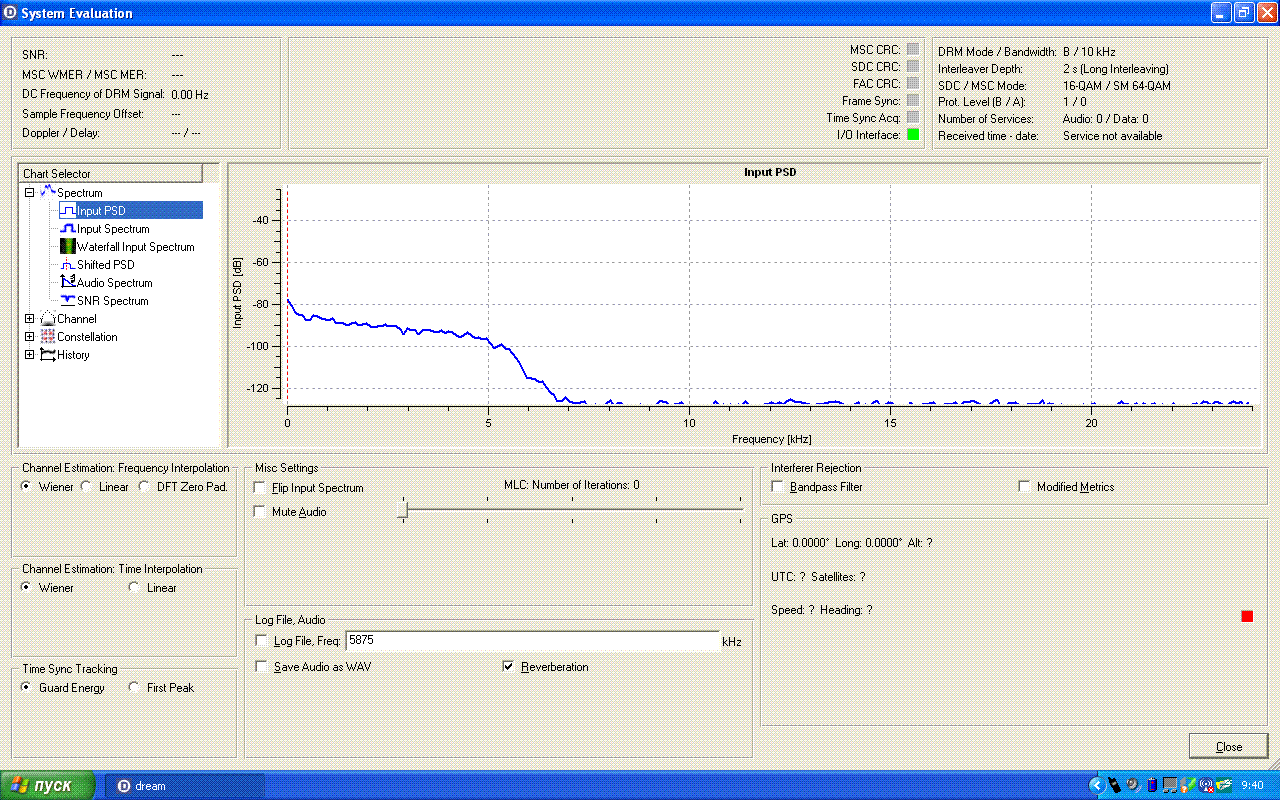1280x800 pixels.
Task: Click the Close button
Action: (x=1229, y=747)
